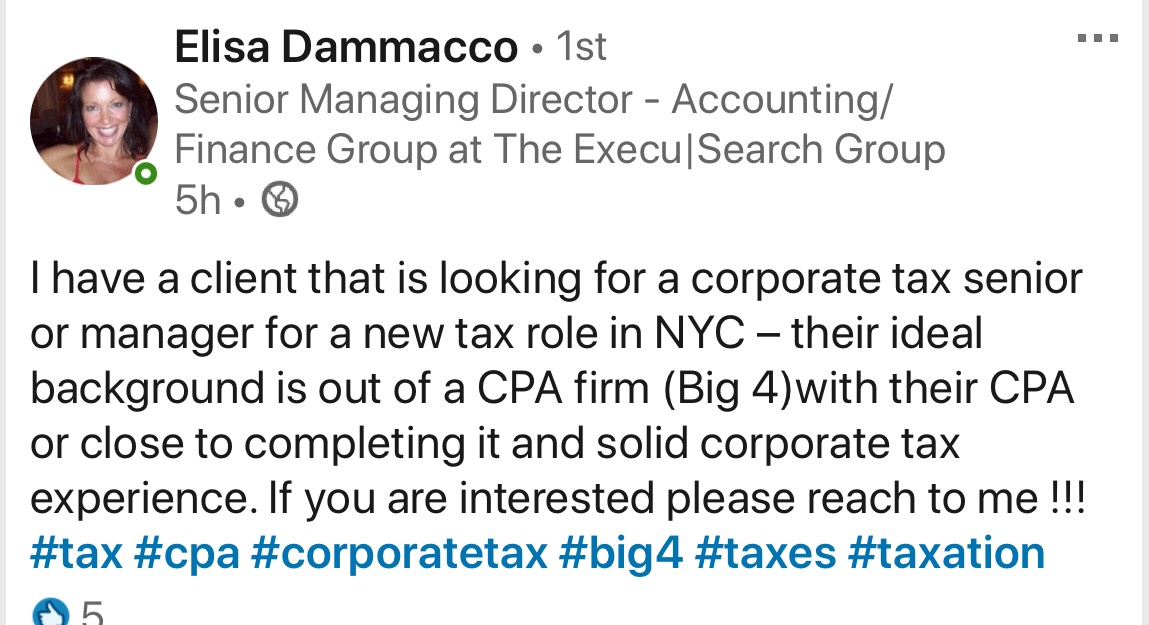
Task: Open the Elisa Dammacco name link
Action: (x=346, y=47)
